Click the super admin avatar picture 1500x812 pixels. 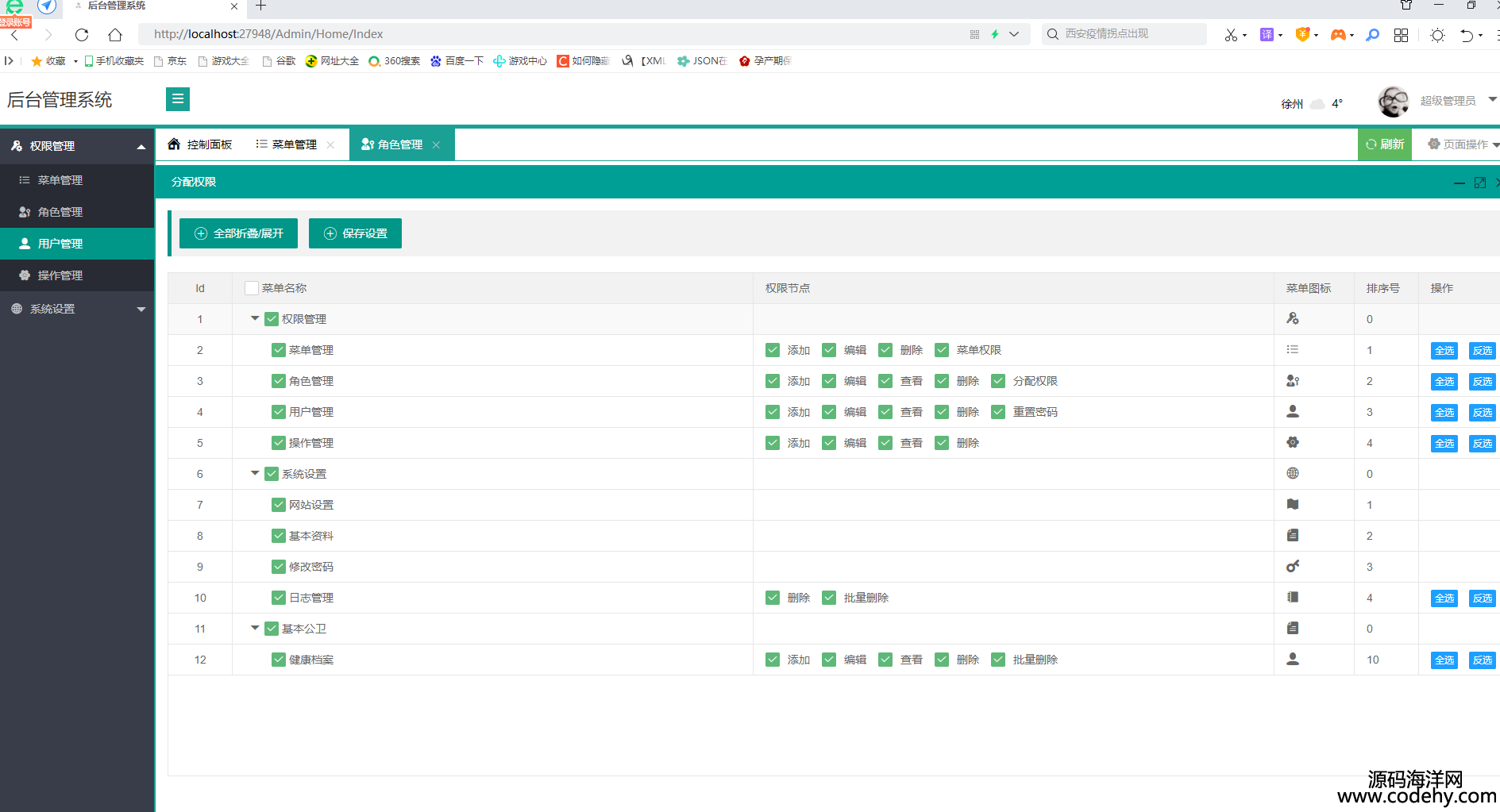[x=1393, y=102]
